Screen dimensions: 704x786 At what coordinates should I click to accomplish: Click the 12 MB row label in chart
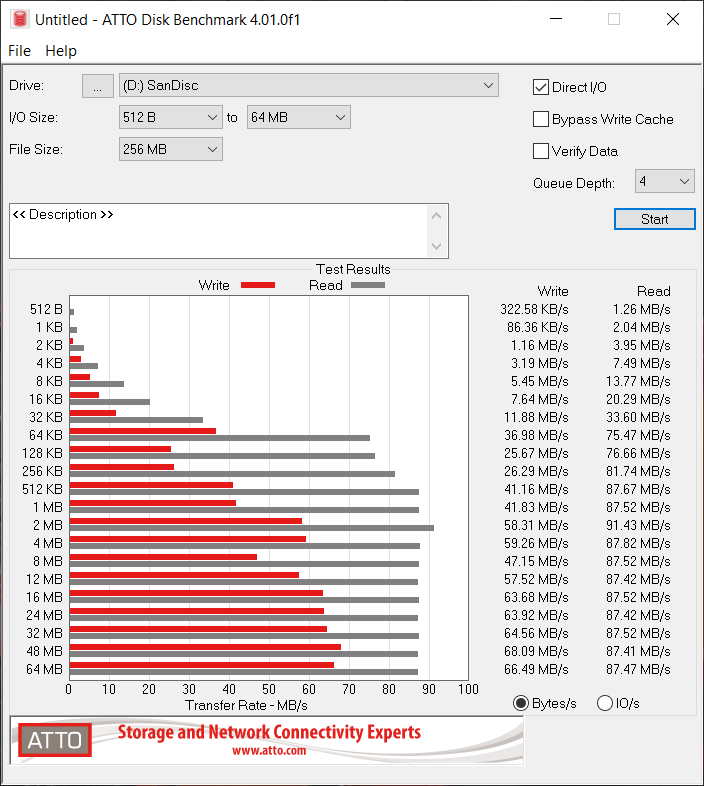[44, 579]
